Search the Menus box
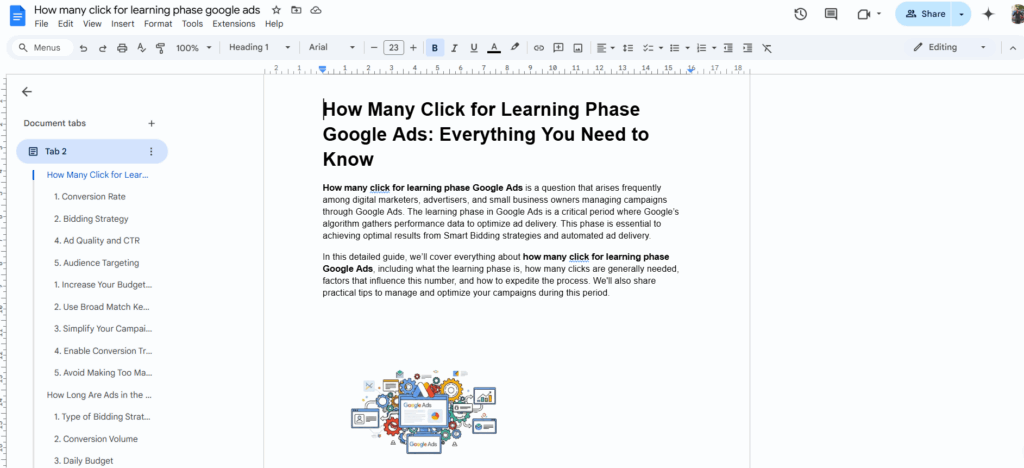The width and height of the screenshot is (1024, 468). click(42, 48)
